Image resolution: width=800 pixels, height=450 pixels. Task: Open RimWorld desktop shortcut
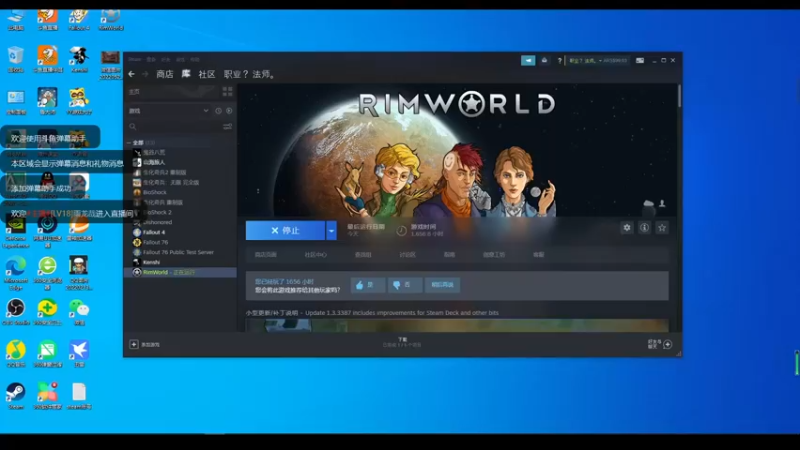pyautogui.click(x=110, y=19)
